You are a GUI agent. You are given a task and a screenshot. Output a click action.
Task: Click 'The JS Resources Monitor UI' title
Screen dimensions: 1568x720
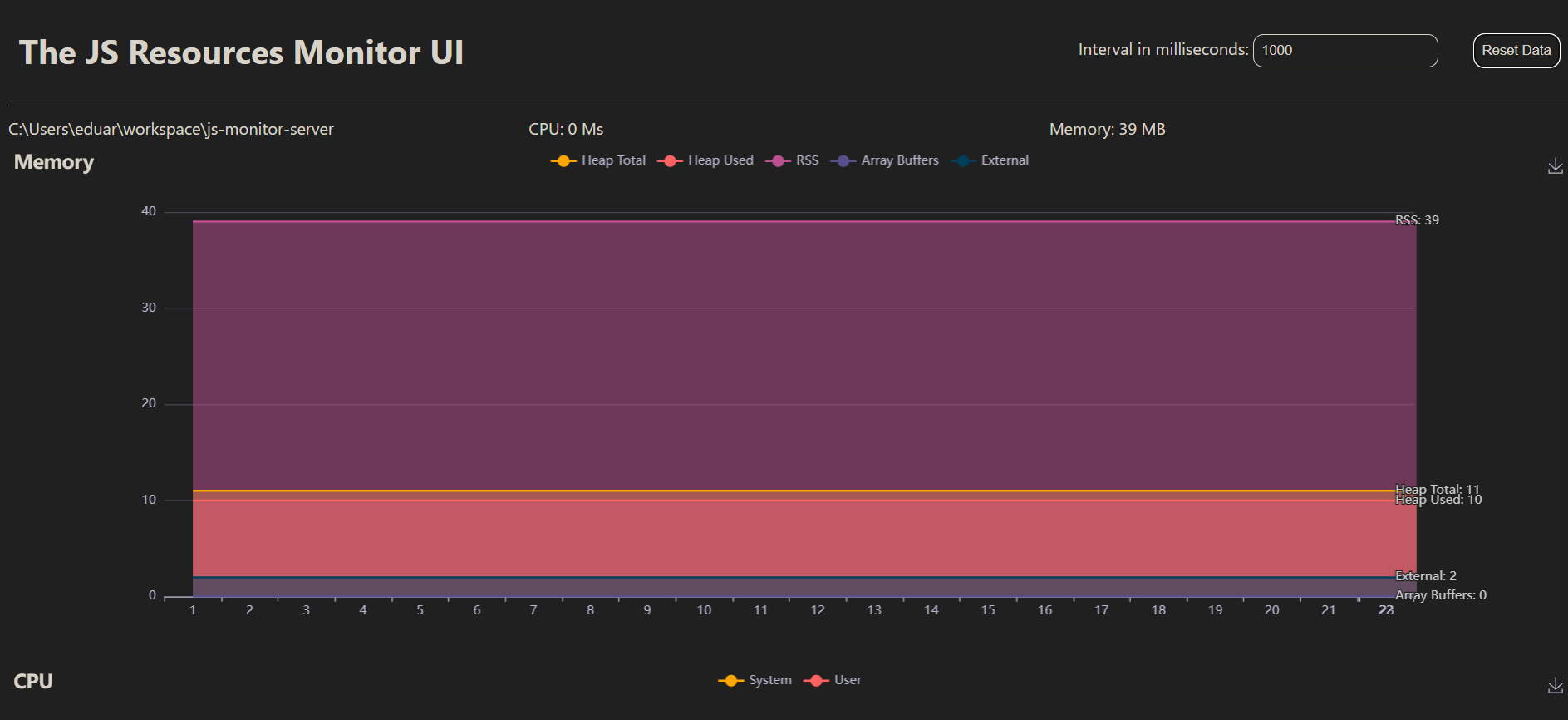point(242,52)
